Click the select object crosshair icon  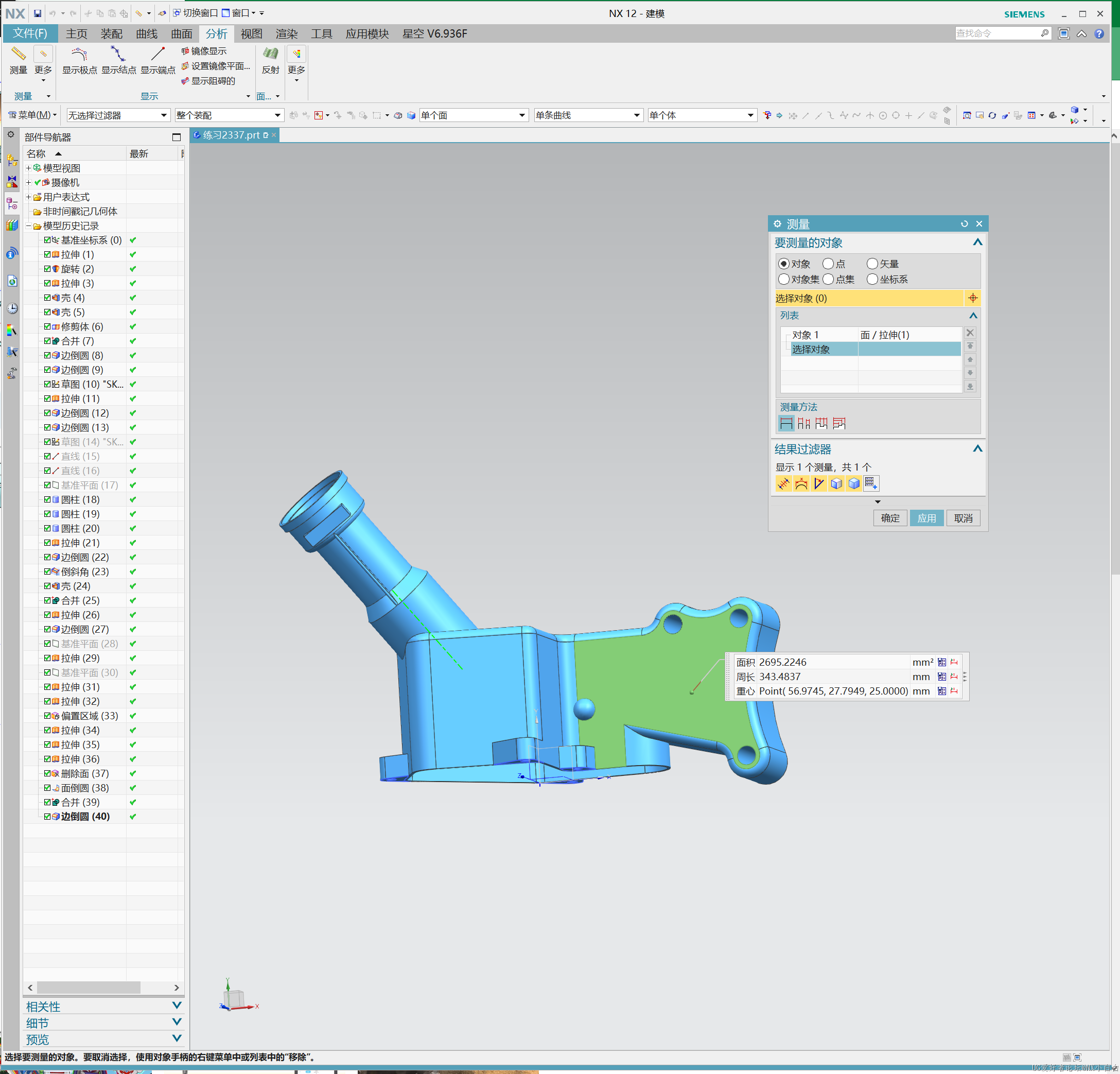point(973,298)
